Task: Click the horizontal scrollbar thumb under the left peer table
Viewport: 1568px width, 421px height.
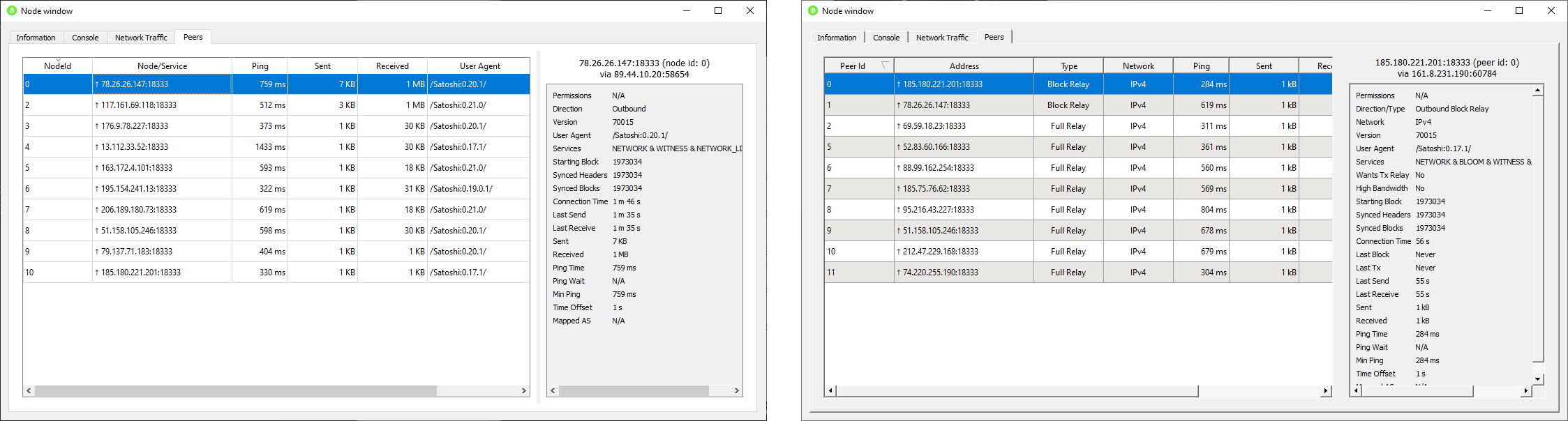Action: 235,391
